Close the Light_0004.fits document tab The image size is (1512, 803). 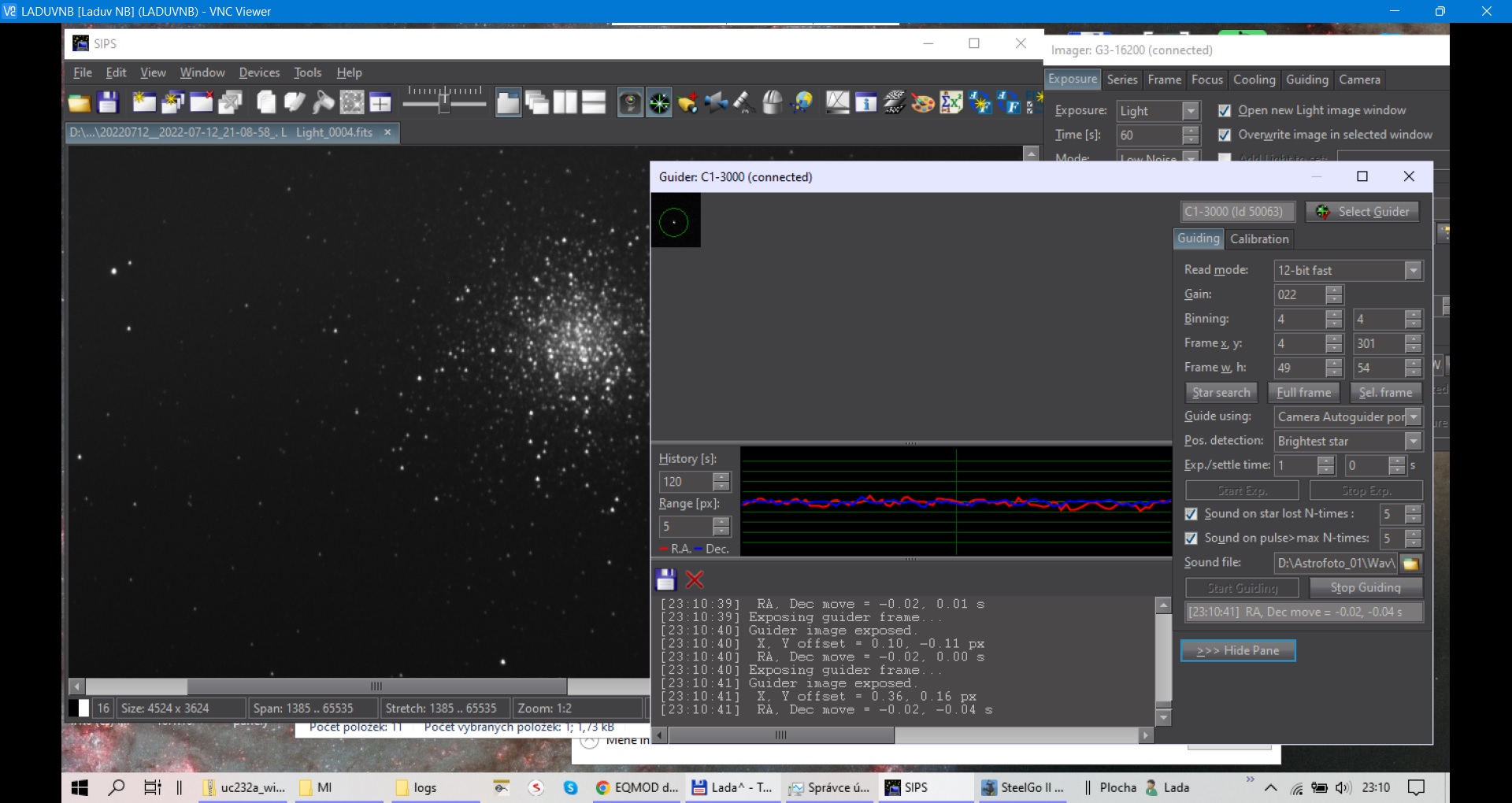[x=387, y=132]
